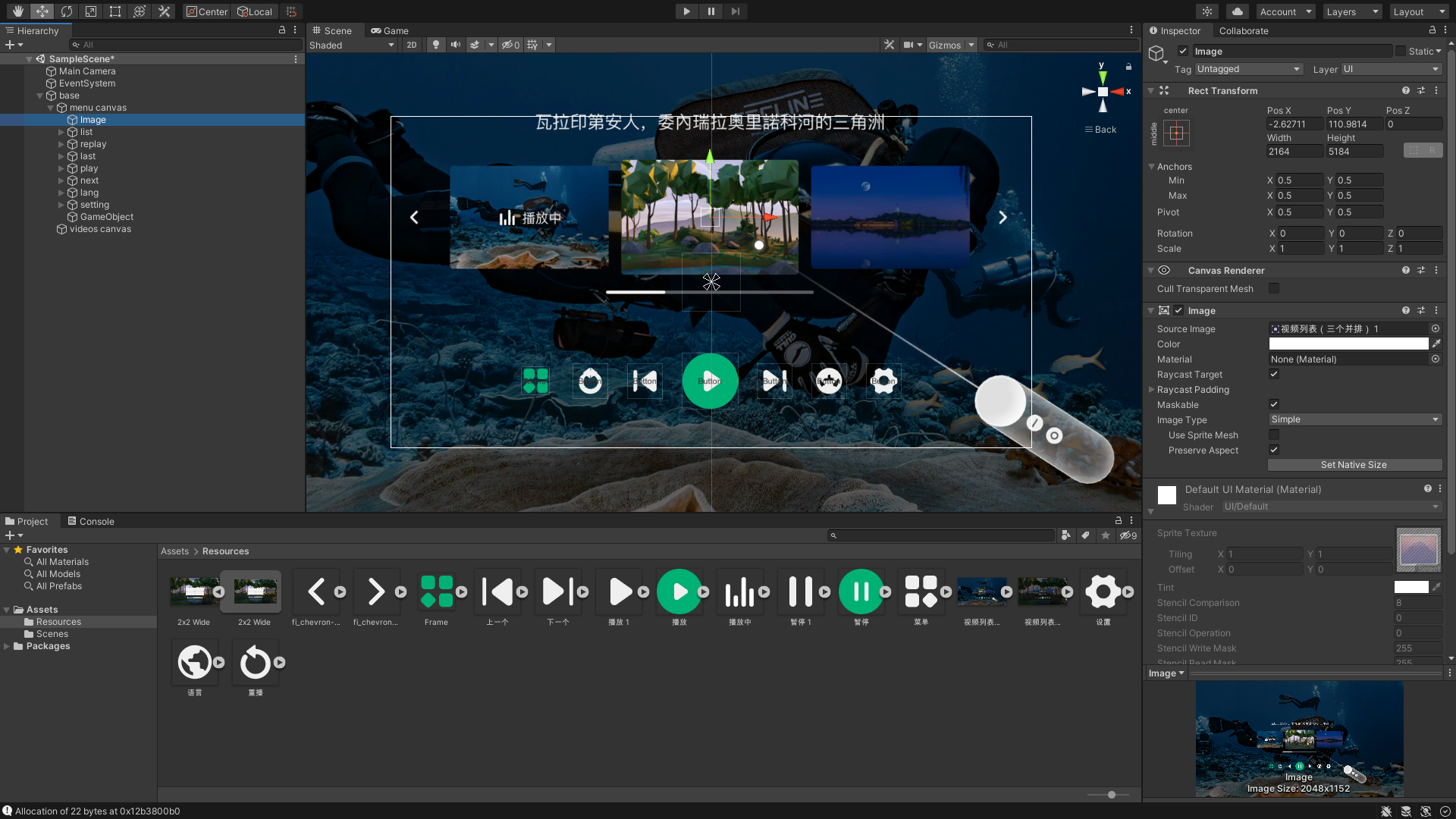Toggle the Preserve Aspect checkbox
1456x819 pixels.
point(1274,450)
